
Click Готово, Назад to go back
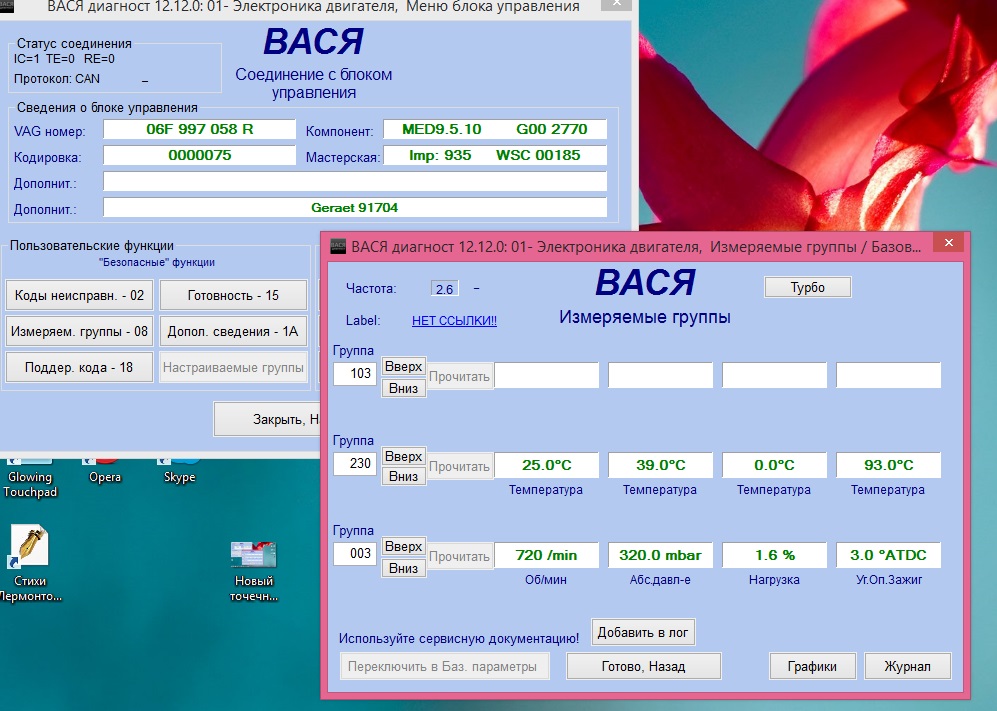click(x=643, y=666)
